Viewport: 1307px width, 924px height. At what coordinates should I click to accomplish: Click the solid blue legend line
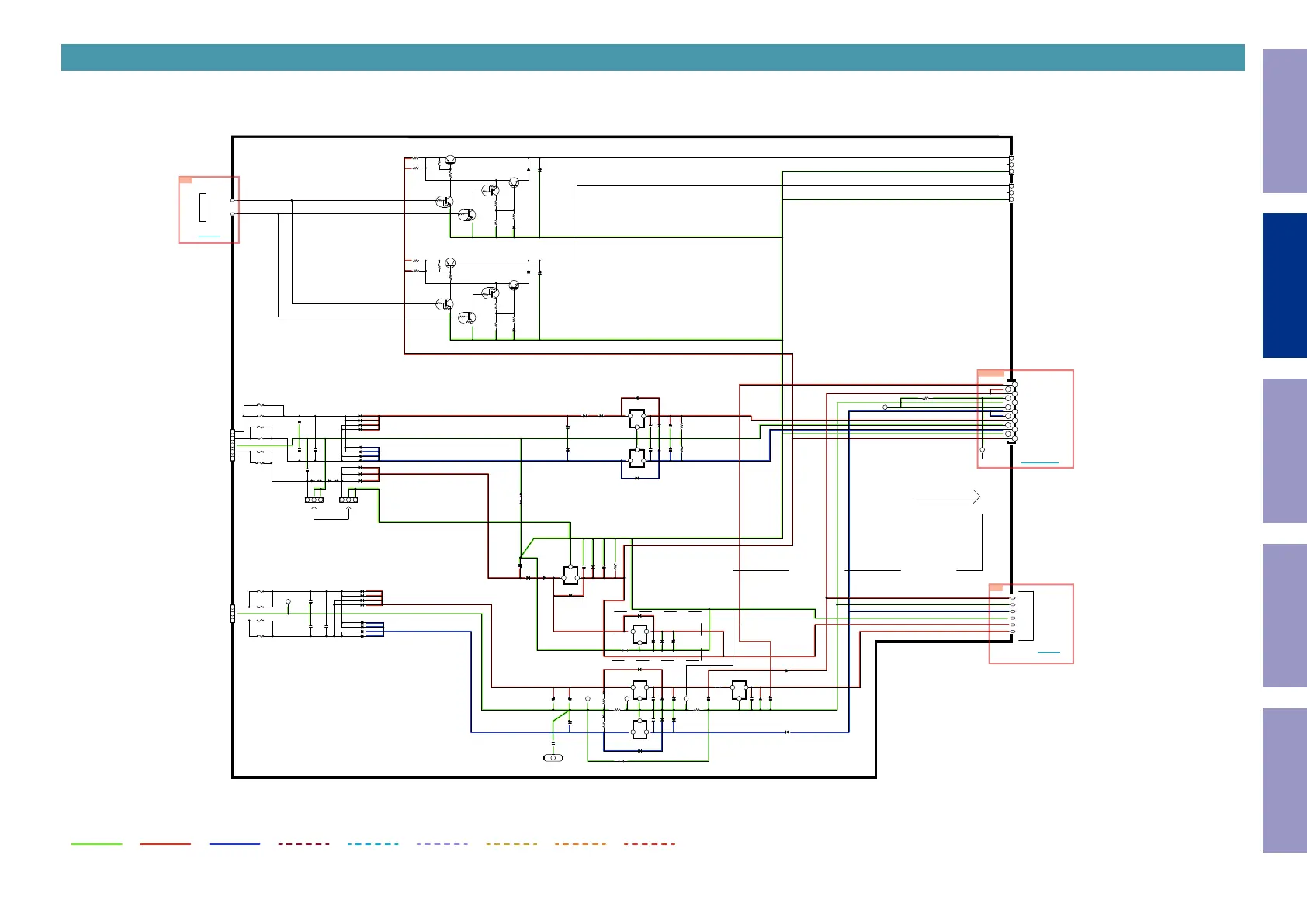point(235,843)
